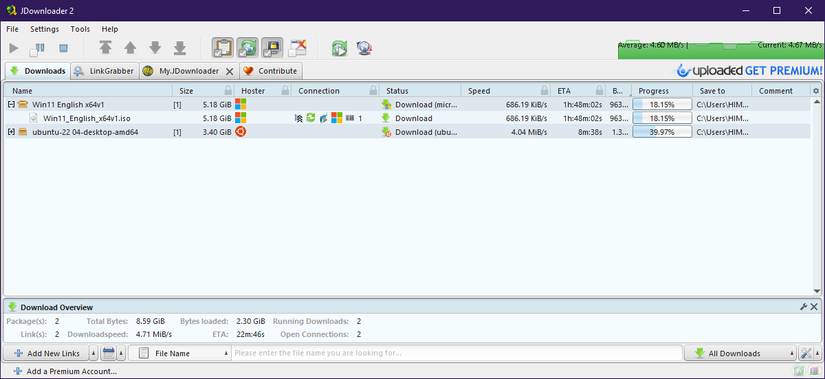Collapse the Win11 English x64v1 package
825x379 pixels.
(11, 105)
